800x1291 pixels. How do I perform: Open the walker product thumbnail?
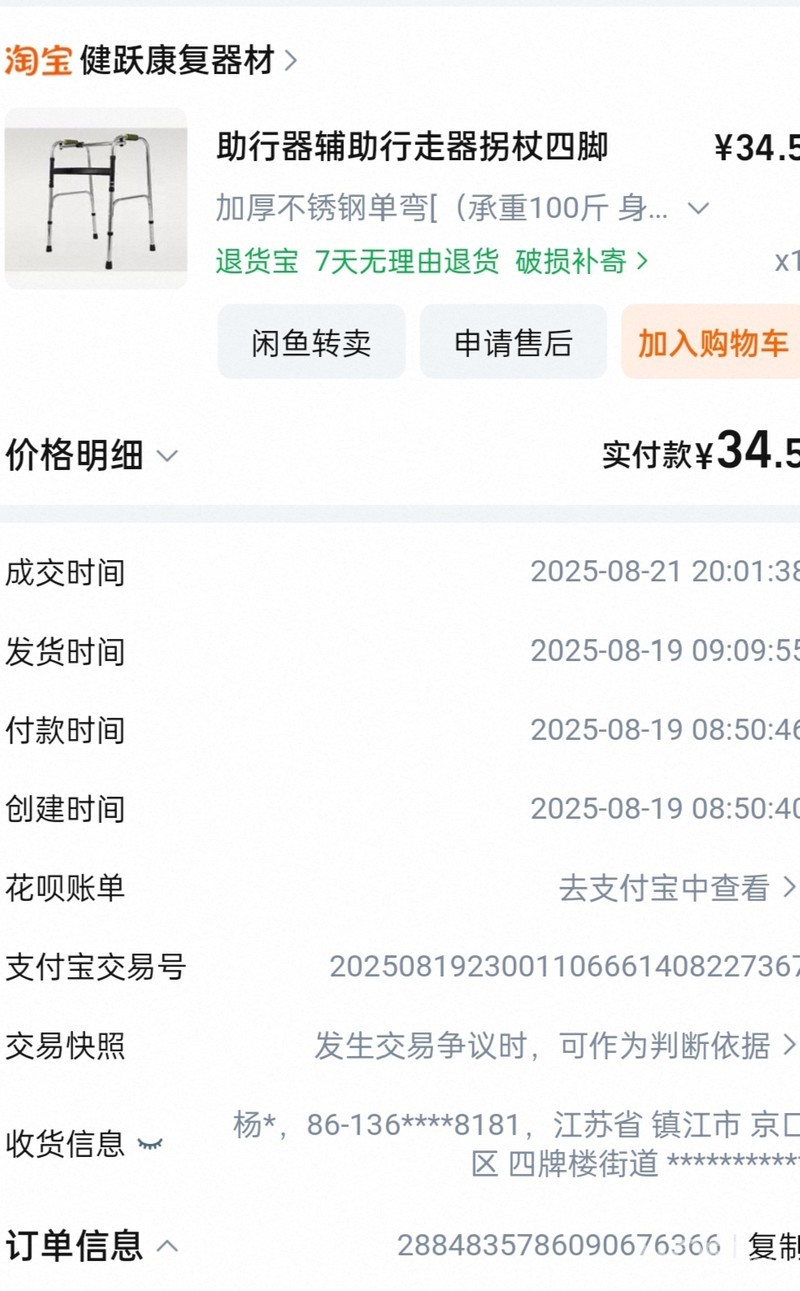tap(96, 198)
